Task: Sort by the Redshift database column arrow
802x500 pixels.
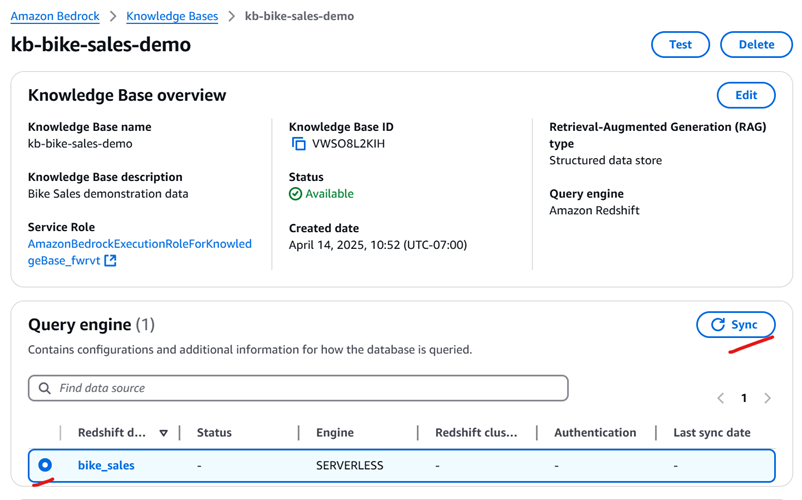Action: point(163,433)
